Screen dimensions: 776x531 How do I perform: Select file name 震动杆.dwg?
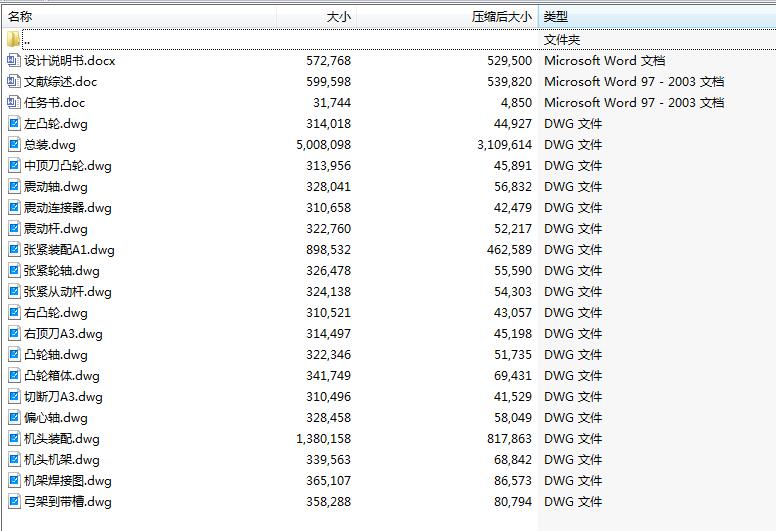[x=56, y=229]
